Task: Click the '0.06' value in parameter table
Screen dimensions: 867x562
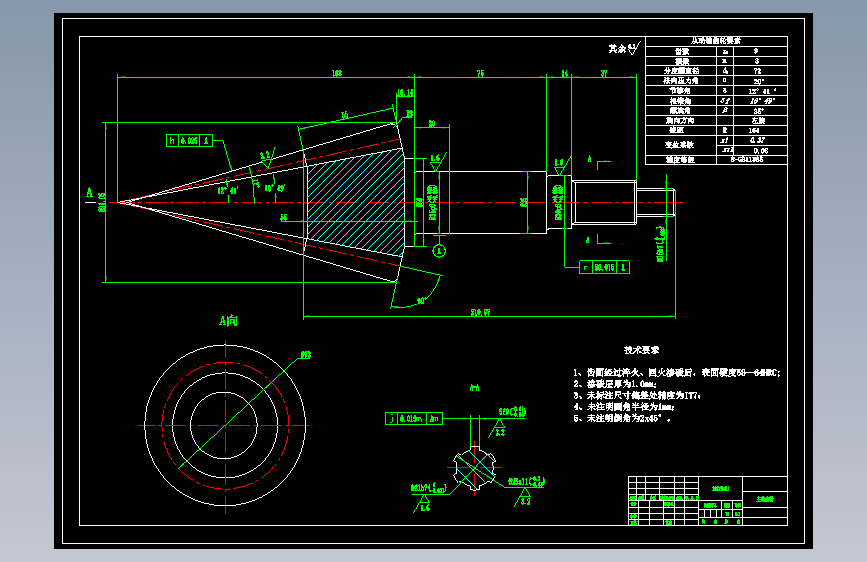Action: click(760, 150)
